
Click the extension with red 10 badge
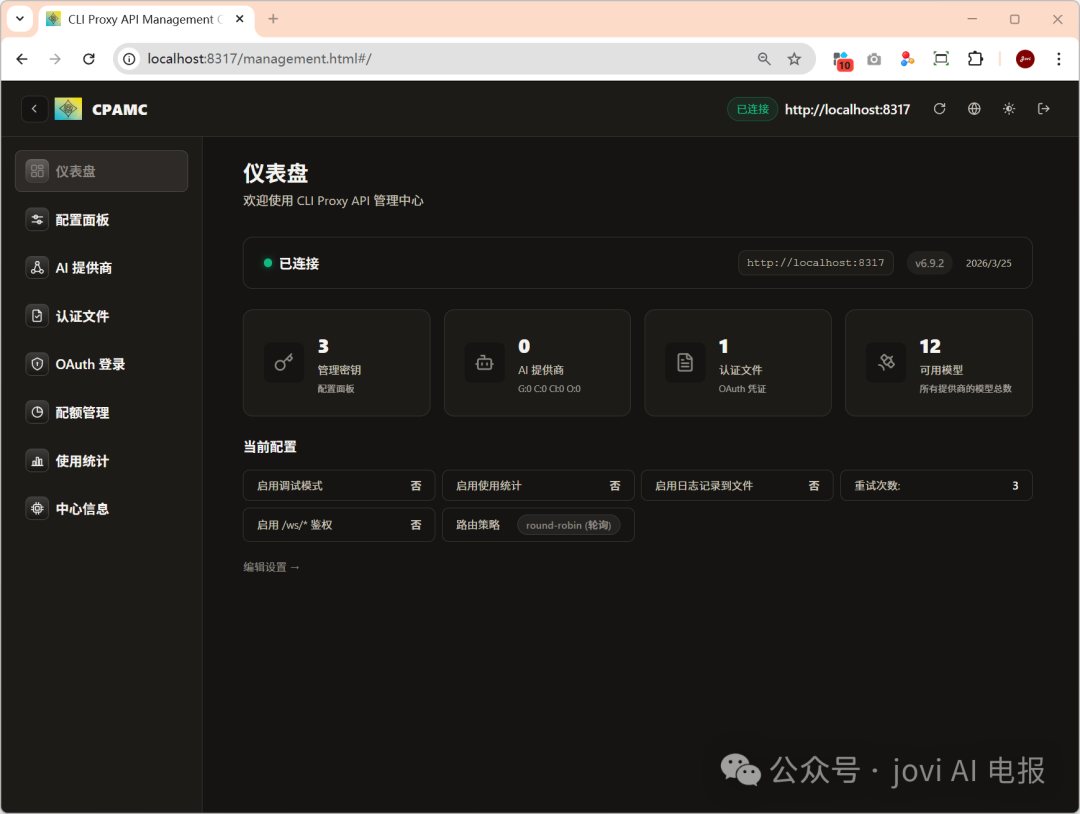842,60
